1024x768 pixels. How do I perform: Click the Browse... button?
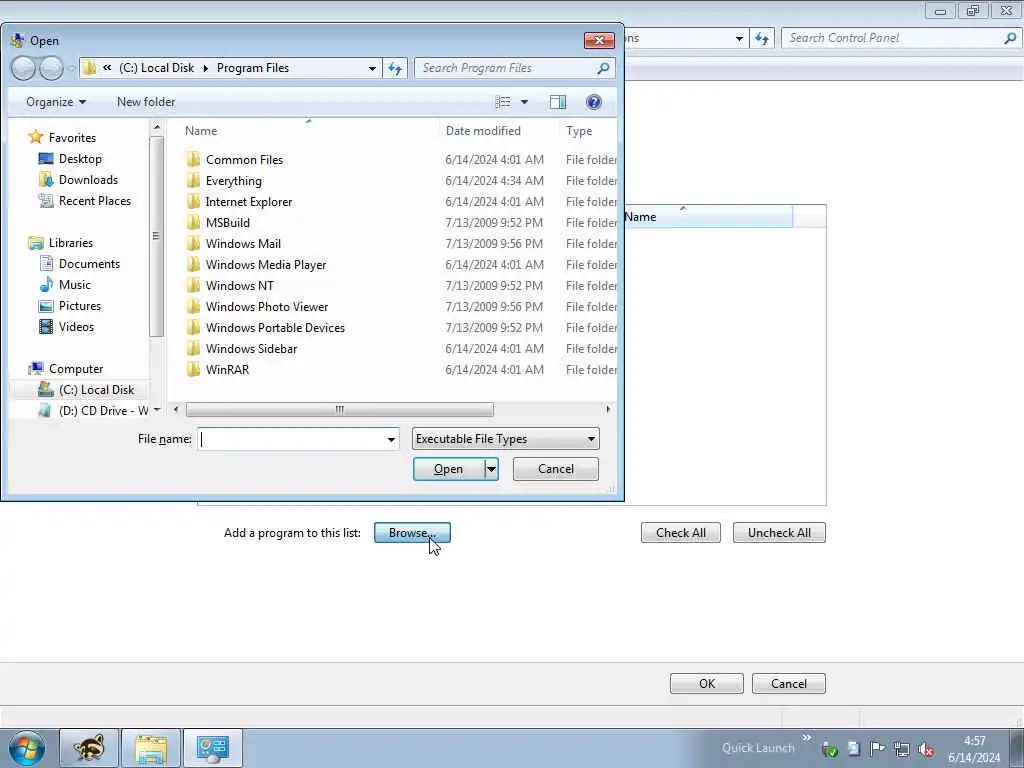point(412,533)
